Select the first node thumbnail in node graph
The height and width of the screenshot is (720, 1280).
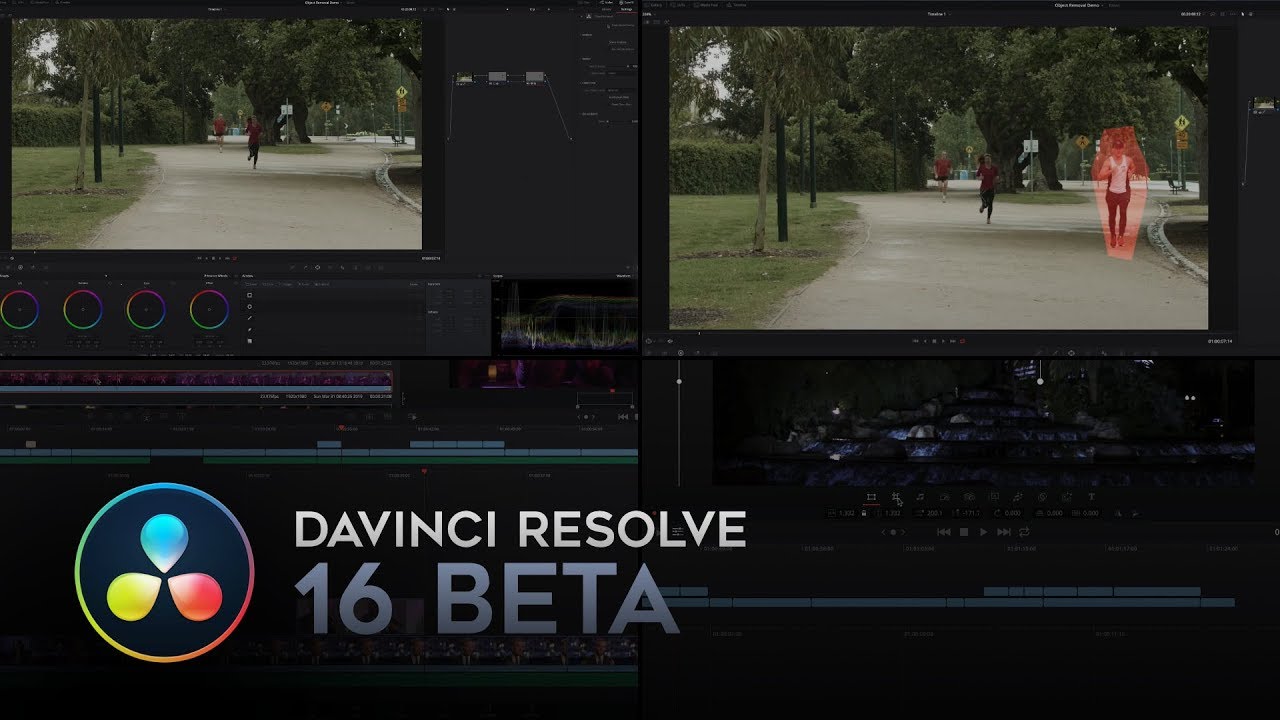click(x=464, y=77)
